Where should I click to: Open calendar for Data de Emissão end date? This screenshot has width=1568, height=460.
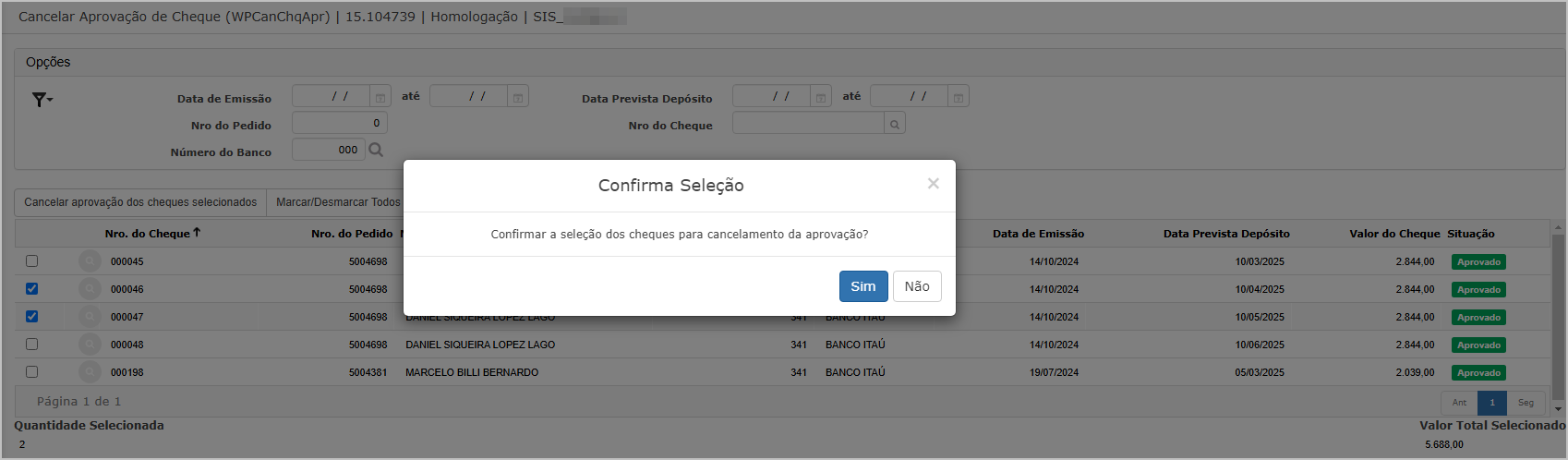tap(518, 97)
